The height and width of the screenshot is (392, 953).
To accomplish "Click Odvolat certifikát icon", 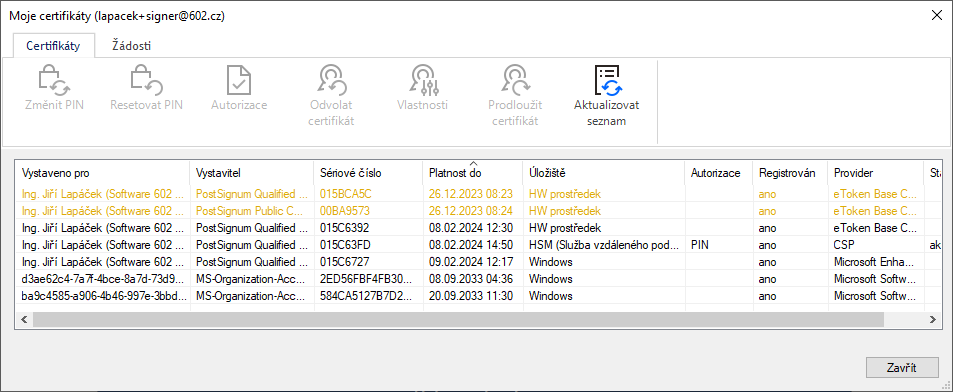I will (331, 80).
